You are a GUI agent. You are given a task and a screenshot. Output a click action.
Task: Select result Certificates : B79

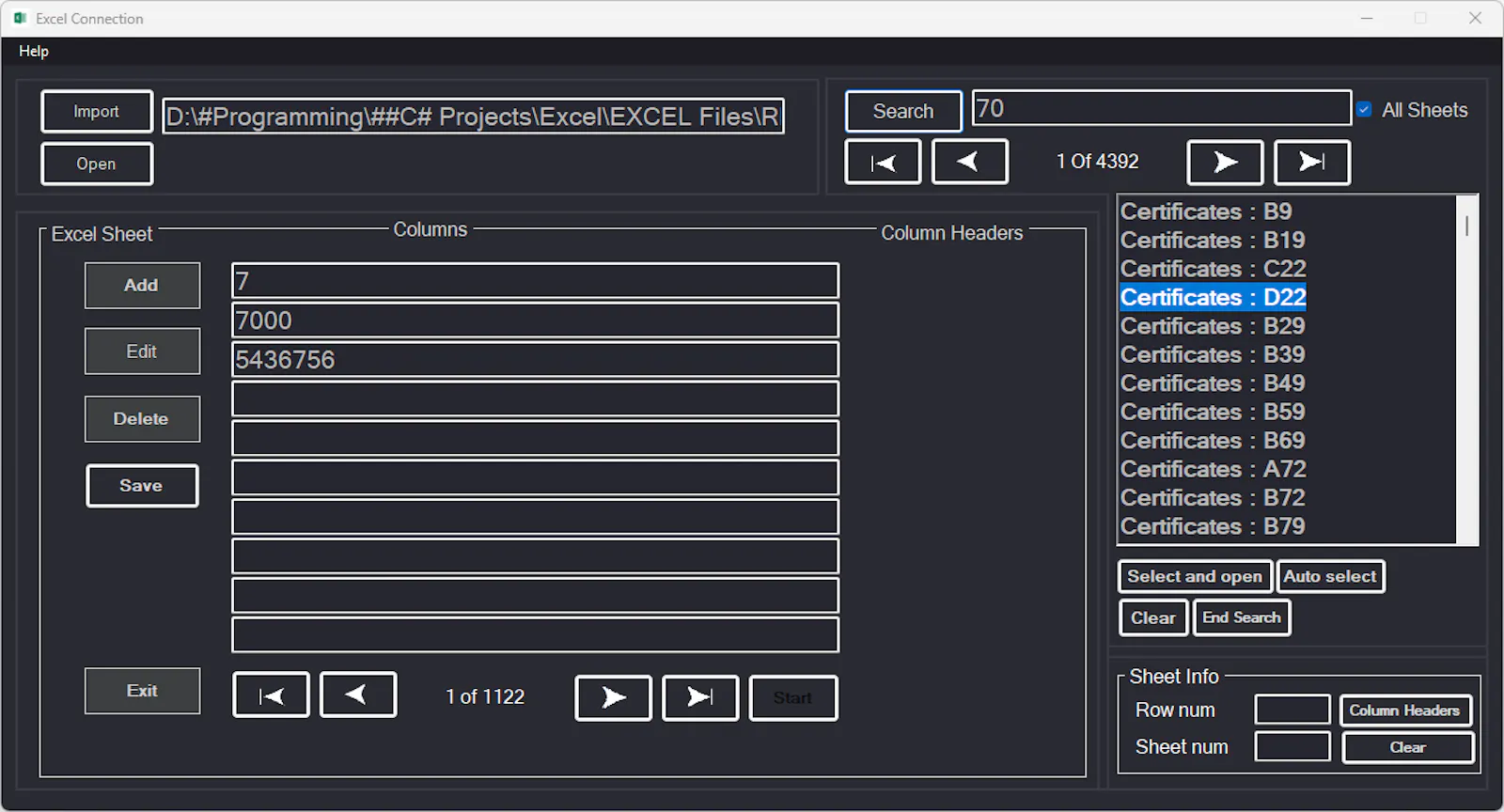coord(1213,526)
